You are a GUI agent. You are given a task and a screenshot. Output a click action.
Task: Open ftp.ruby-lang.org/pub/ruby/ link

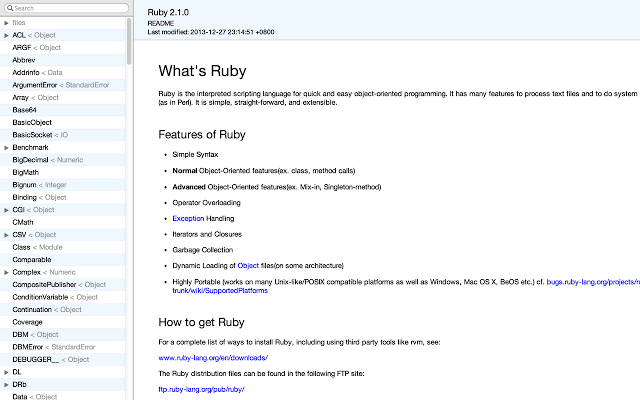201,389
